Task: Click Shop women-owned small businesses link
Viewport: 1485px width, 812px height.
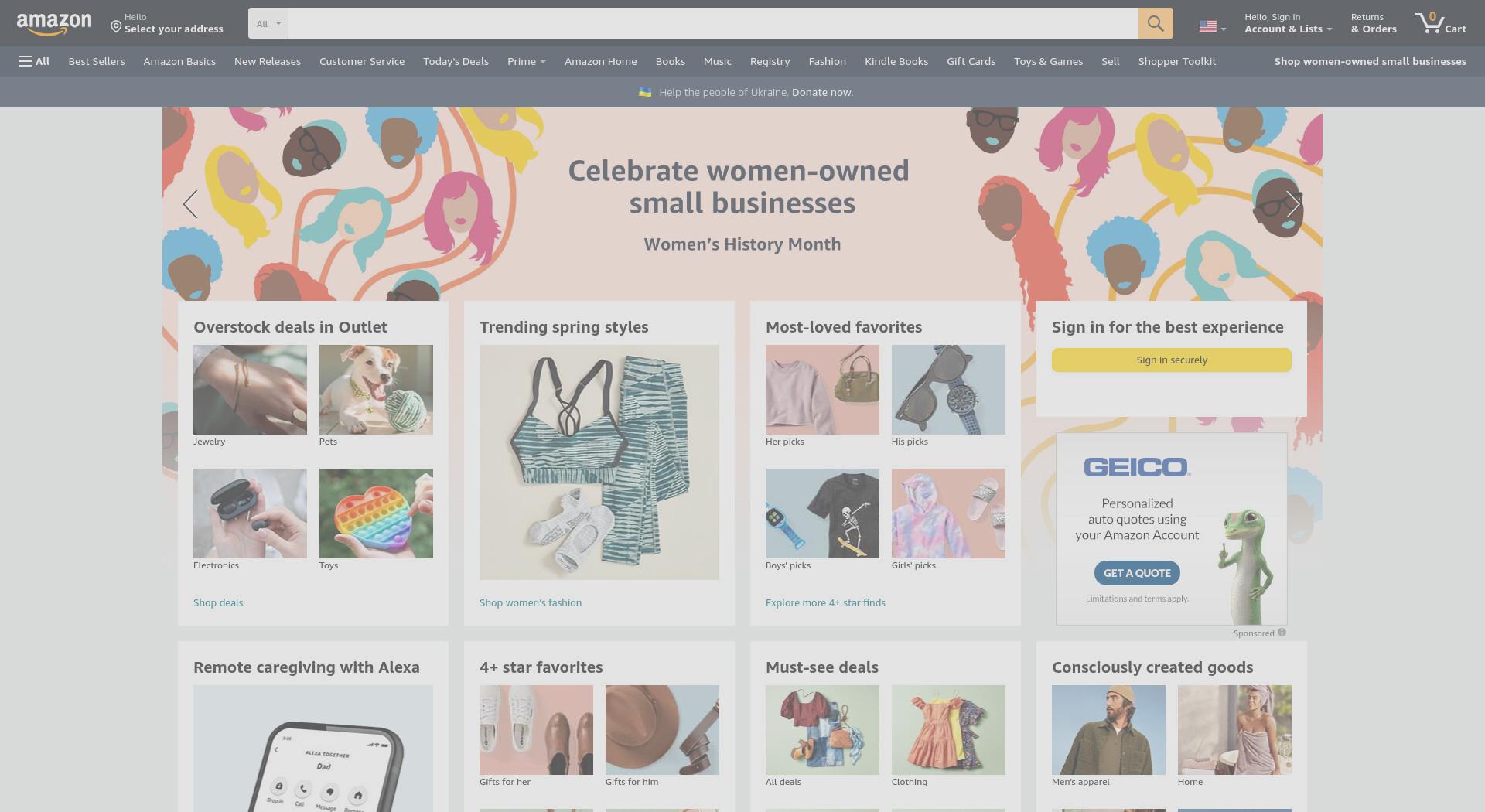Action: tap(1370, 61)
